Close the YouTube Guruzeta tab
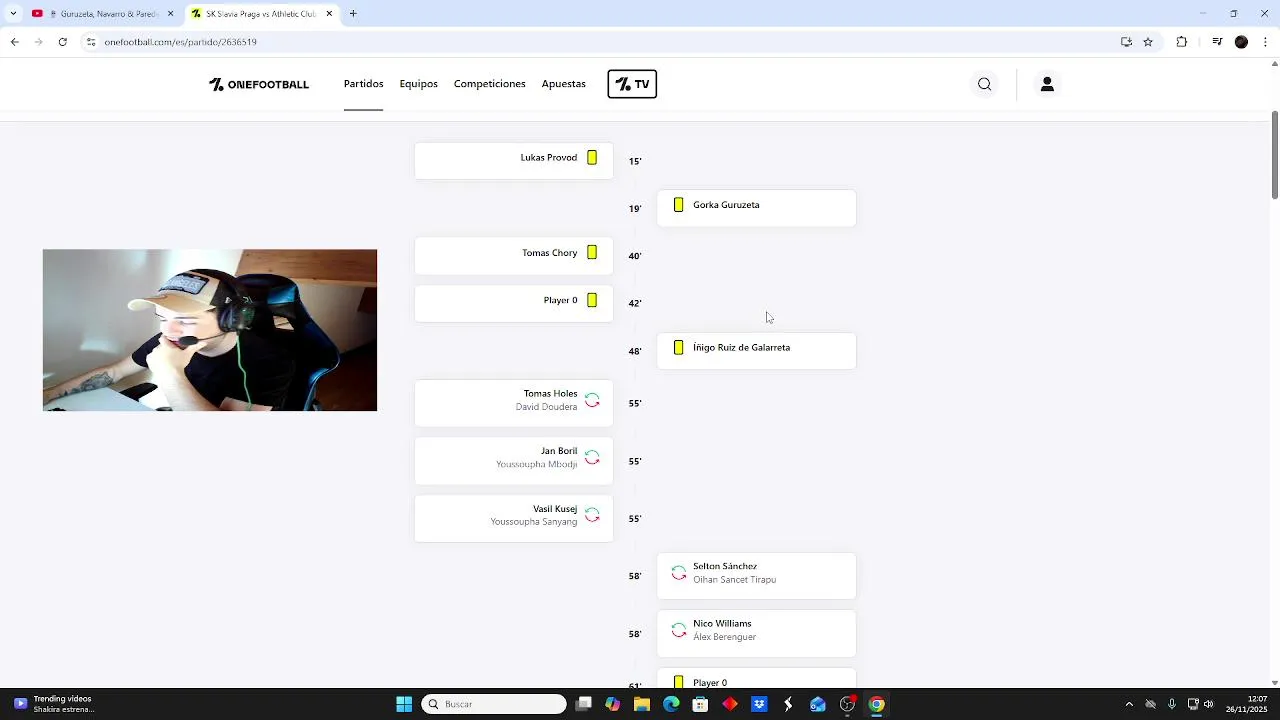1280x720 pixels. pyautogui.click(x=170, y=14)
